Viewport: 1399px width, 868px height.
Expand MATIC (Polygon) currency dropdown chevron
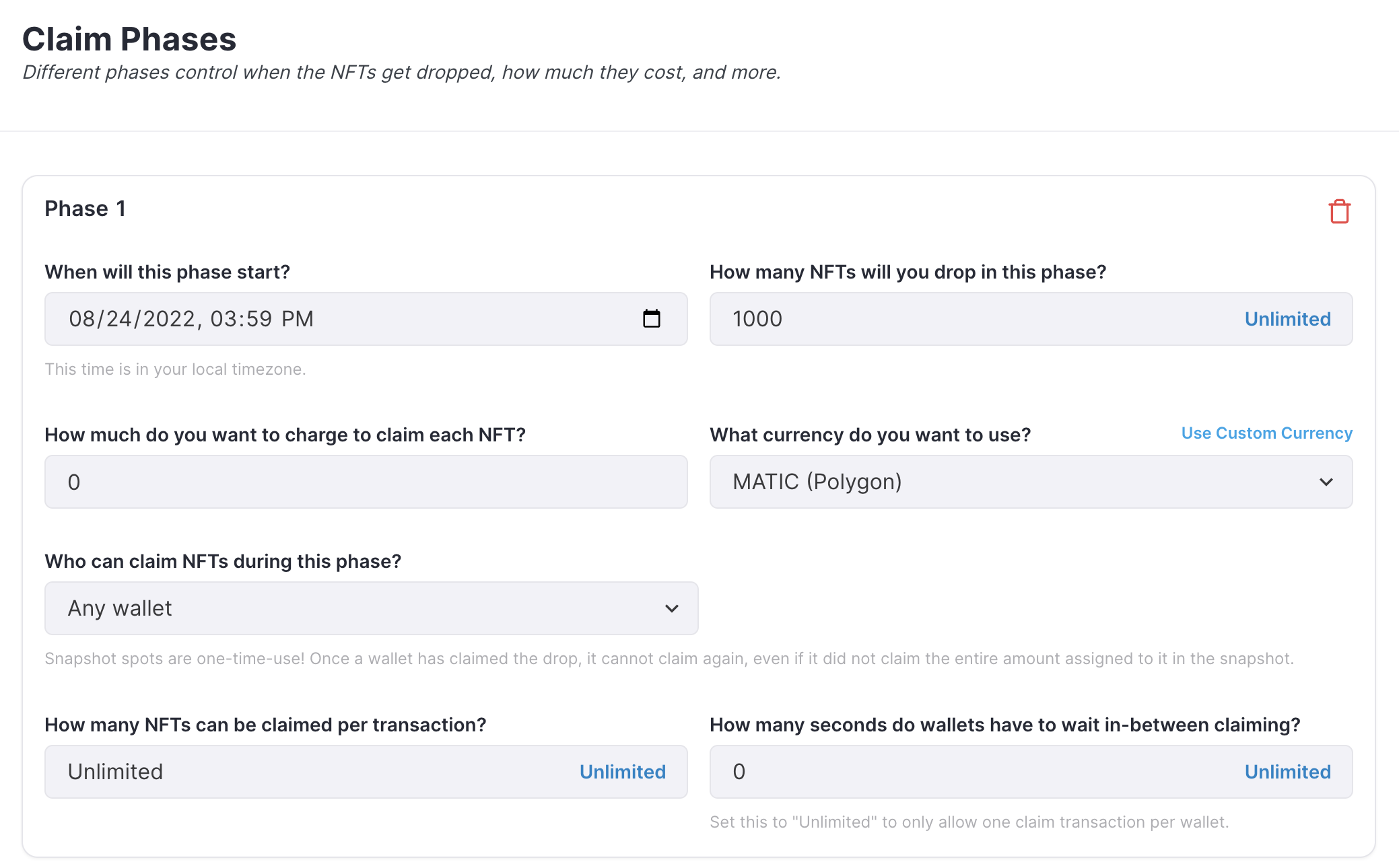(x=1326, y=482)
